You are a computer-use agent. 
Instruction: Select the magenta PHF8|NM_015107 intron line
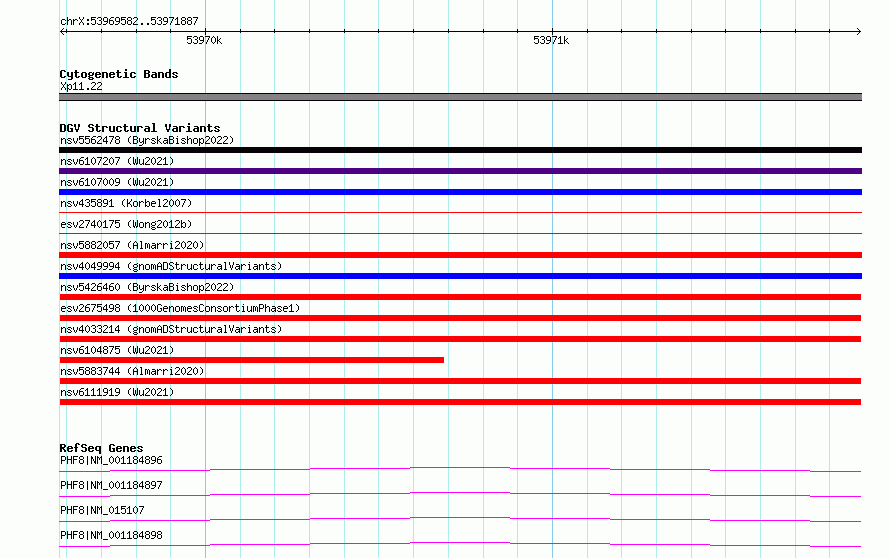[x=460, y=519]
